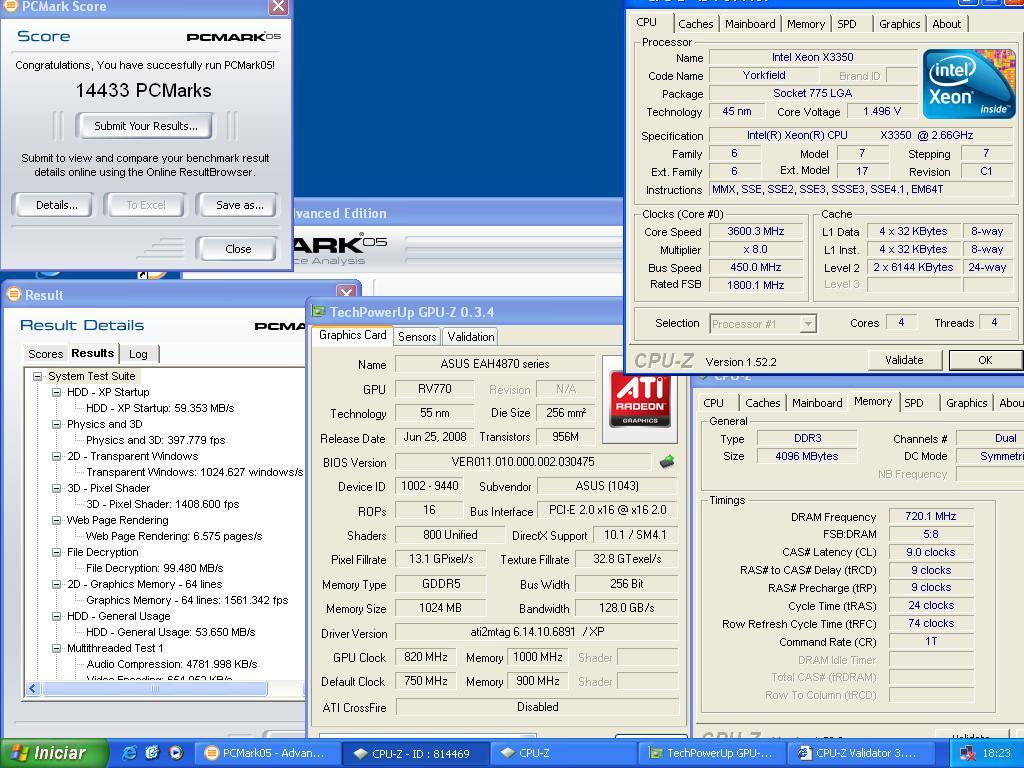The height and width of the screenshot is (768, 1024).
Task: Click the GPU-Z BIOS save chip icon
Action: (667, 462)
